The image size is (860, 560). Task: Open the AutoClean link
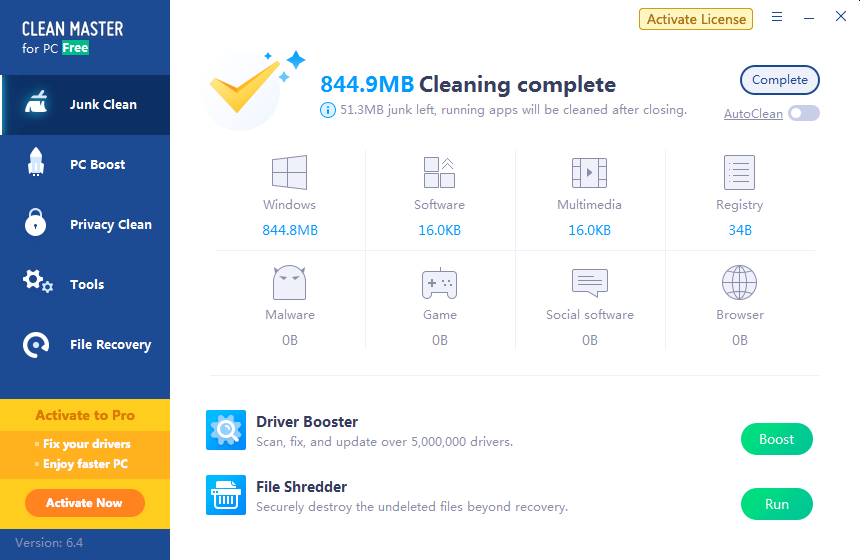tap(753, 114)
